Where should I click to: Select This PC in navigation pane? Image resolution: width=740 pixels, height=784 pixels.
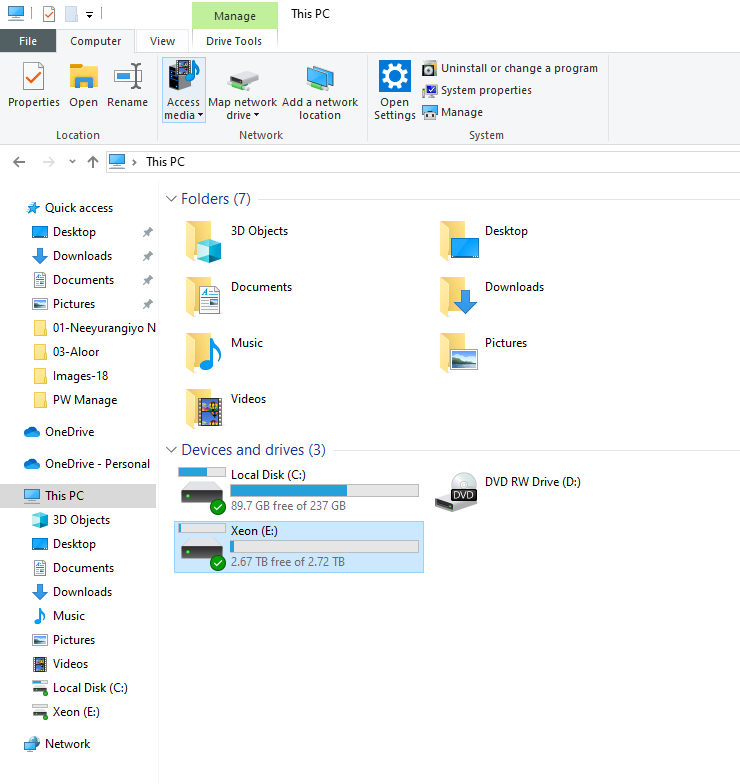78,496
